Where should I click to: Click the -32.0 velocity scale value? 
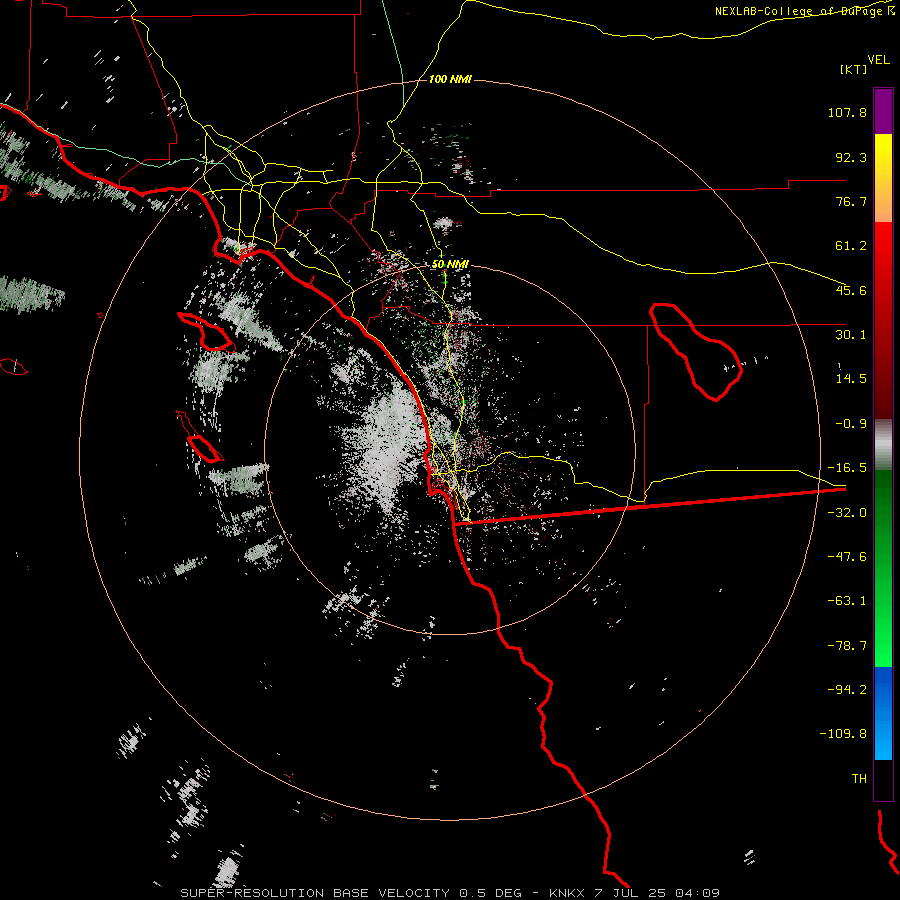click(847, 513)
